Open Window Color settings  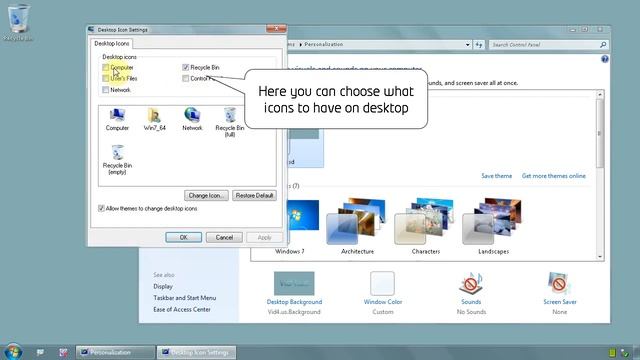[383, 293]
